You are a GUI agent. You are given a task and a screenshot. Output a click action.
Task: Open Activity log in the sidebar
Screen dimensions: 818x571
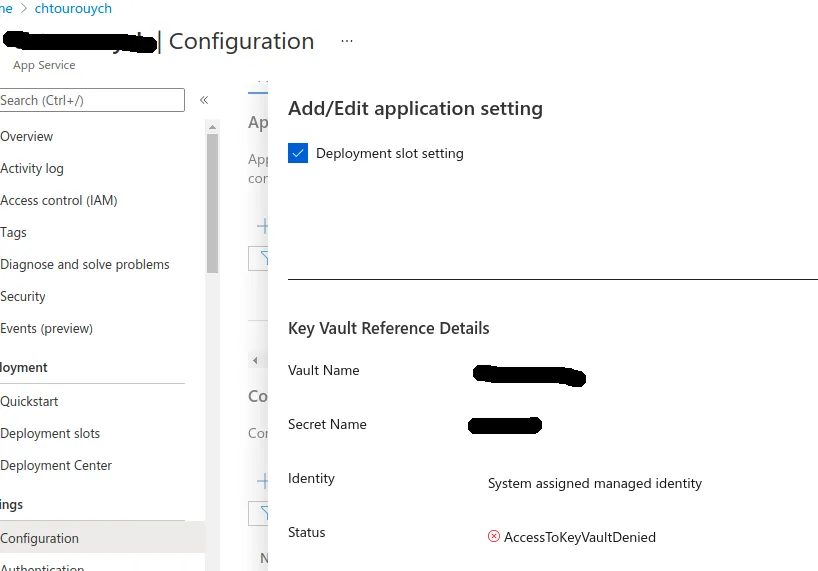pos(32,168)
